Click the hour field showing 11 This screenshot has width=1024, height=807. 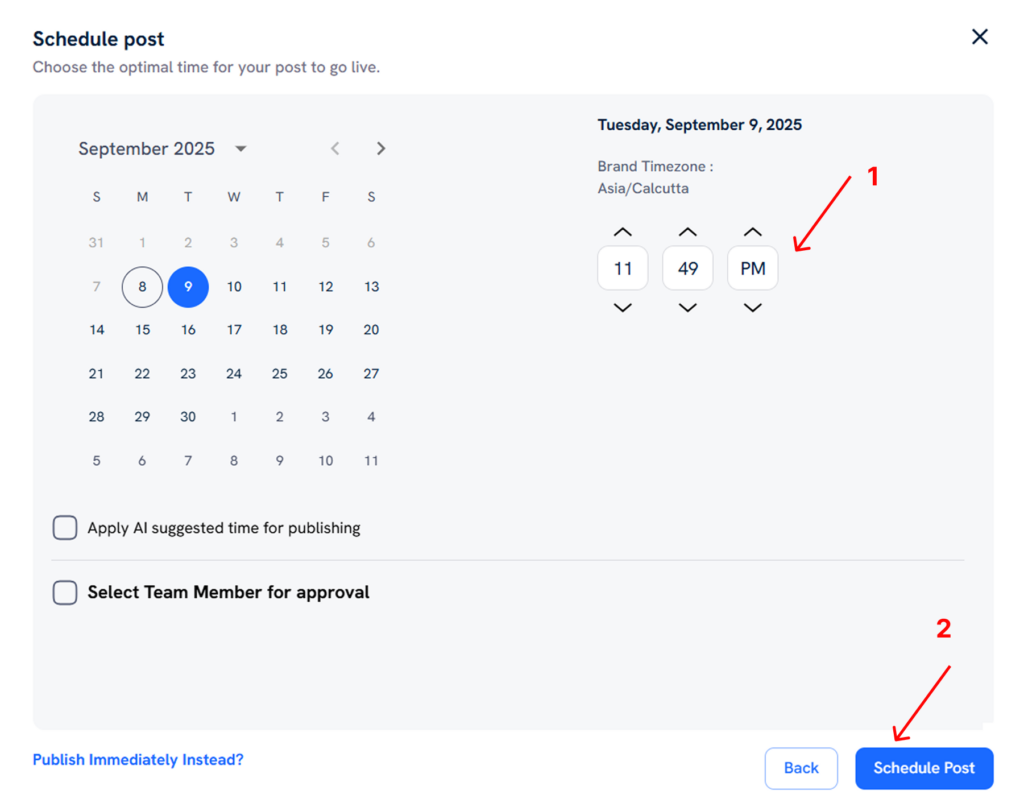coord(622,268)
